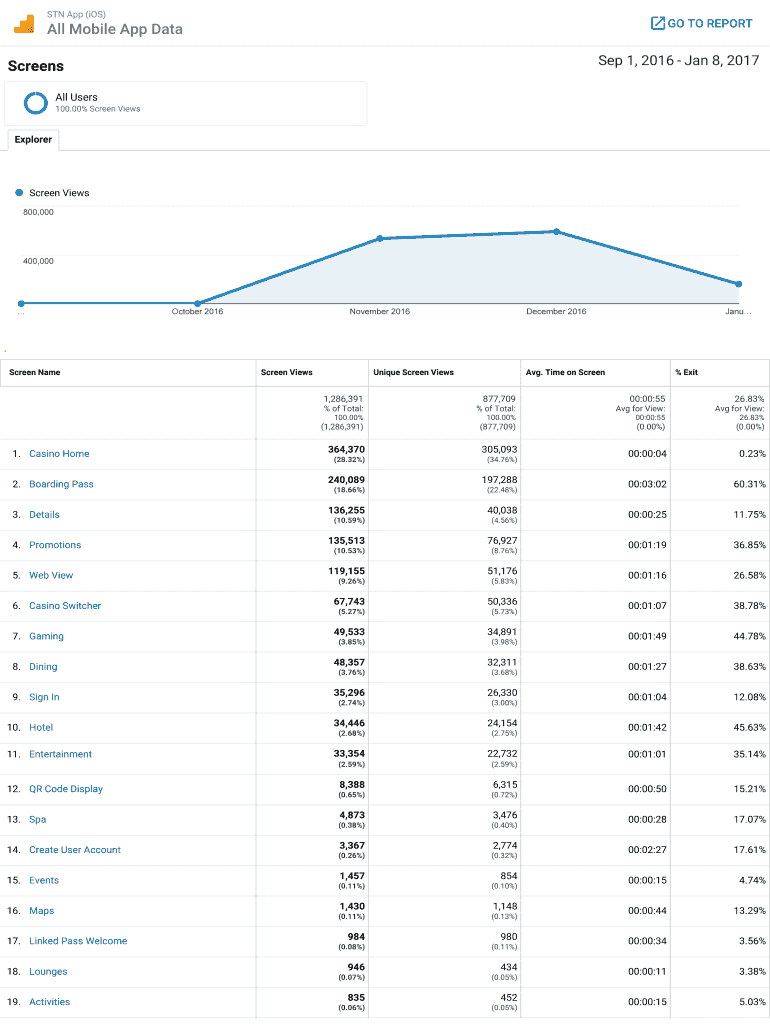Sort by Avg. Time on Screen column
770x1024 pixels.
click(x=565, y=372)
